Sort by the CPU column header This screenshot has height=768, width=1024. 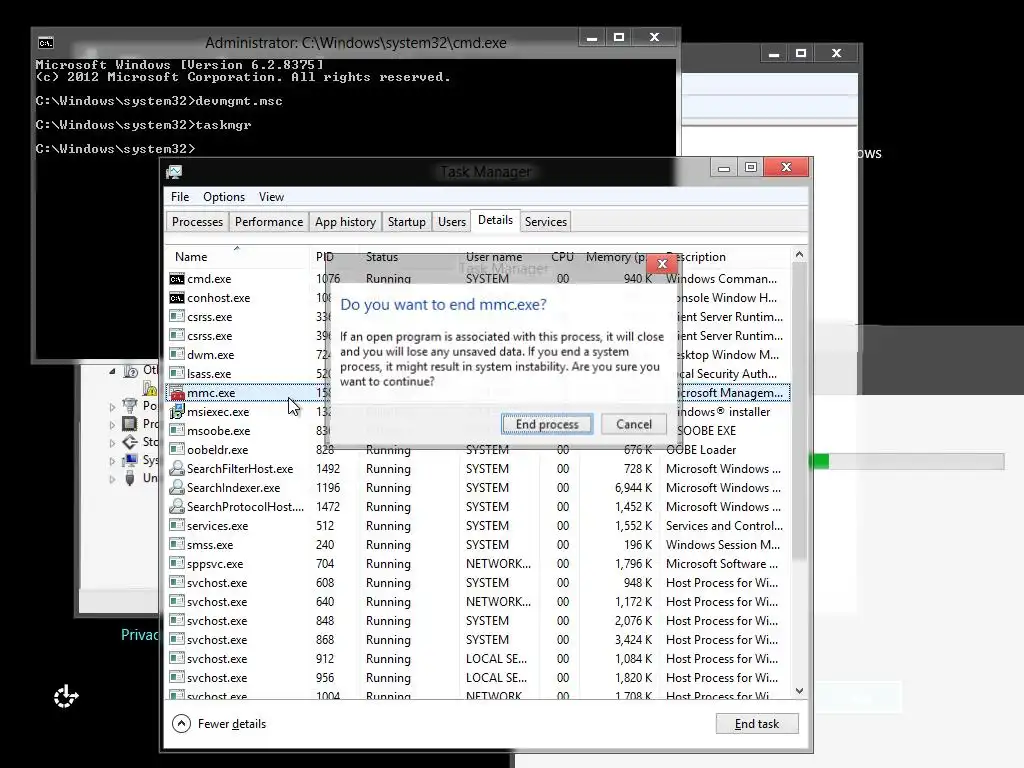pos(562,257)
